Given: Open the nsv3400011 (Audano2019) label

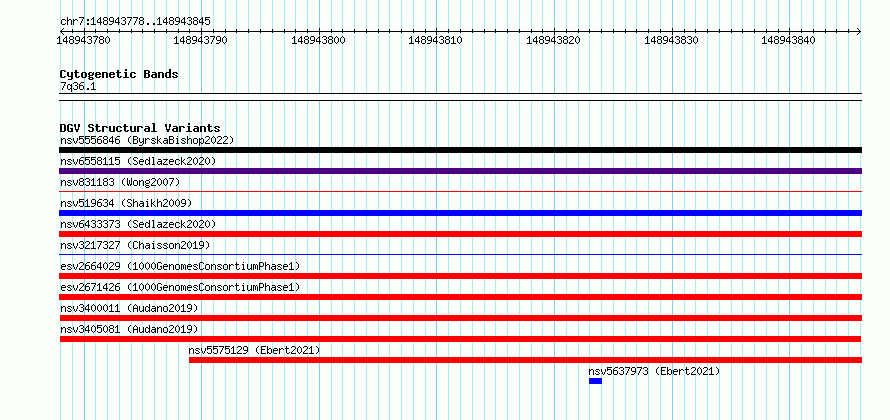Looking at the screenshot, I should click(129, 308).
